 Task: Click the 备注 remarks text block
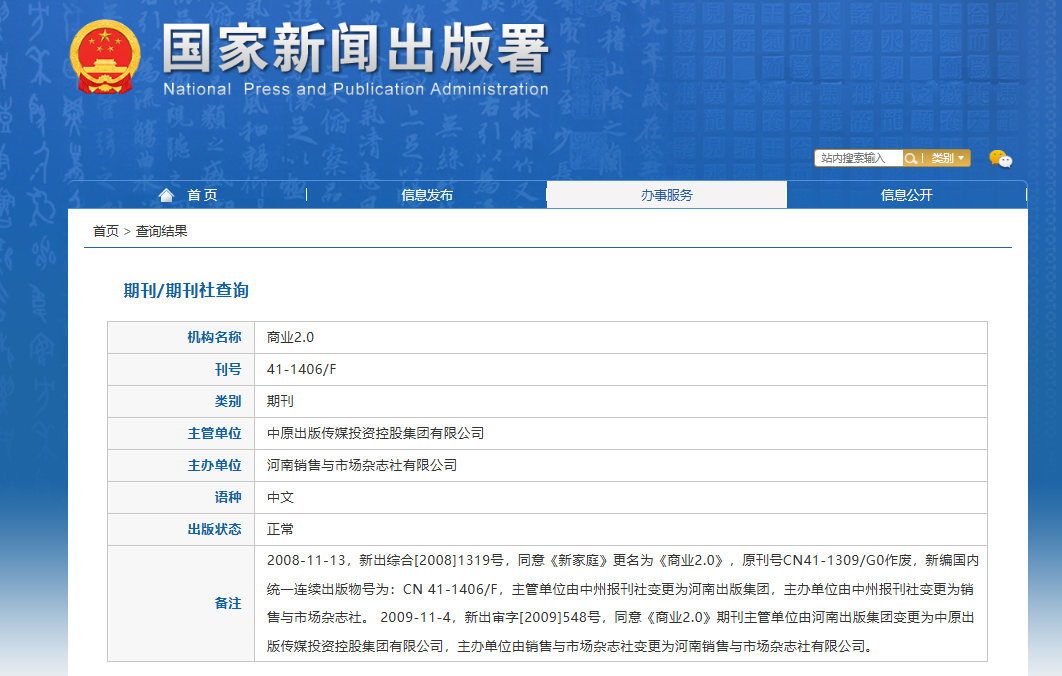[620, 603]
